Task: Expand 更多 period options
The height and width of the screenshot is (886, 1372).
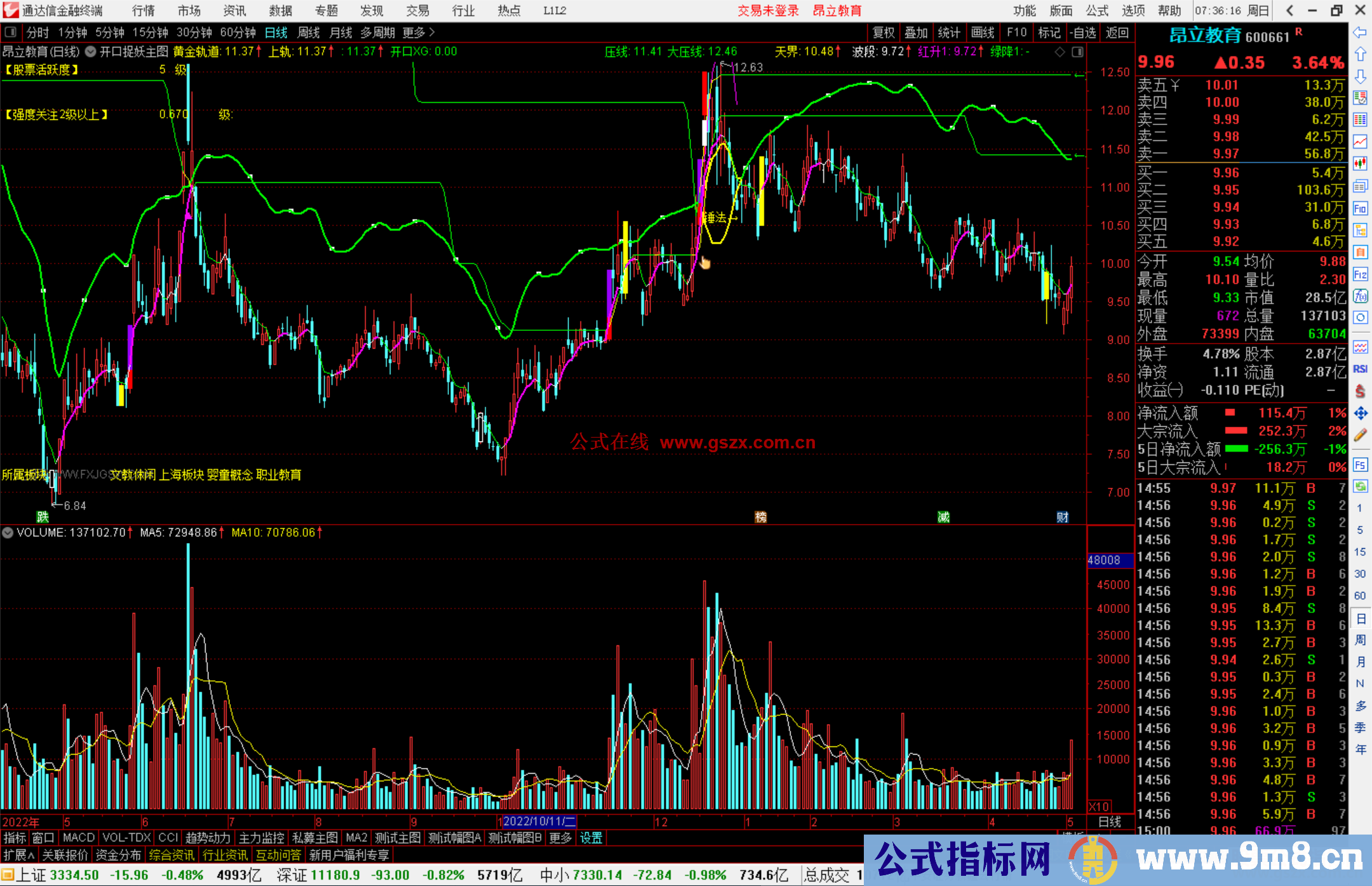Action: [418, 32]
